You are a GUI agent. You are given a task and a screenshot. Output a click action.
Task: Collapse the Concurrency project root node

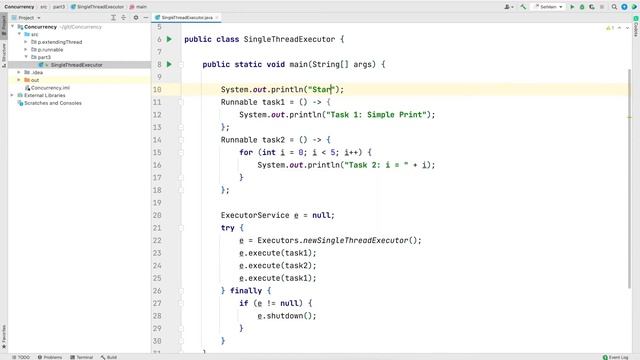pos(12,27)
